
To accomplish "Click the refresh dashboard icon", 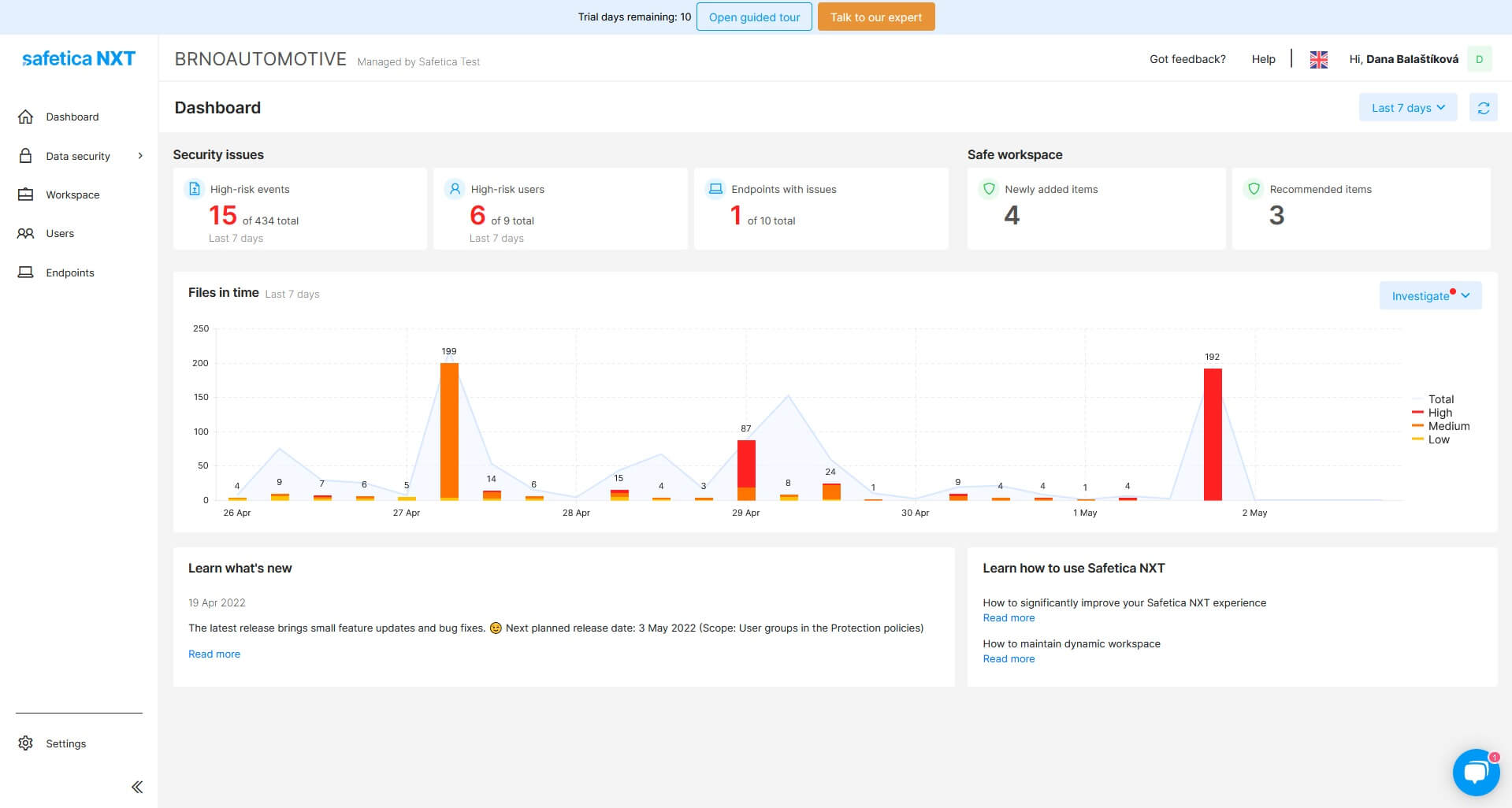I will point(1483,108).
